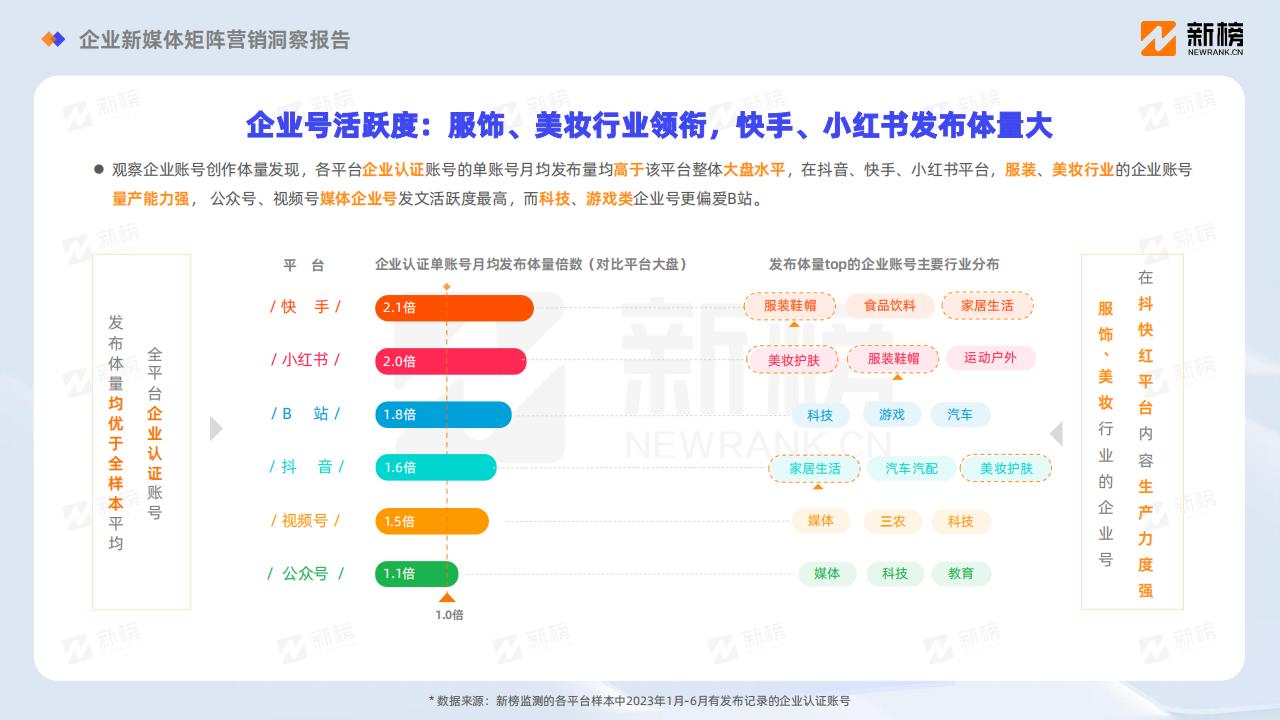Click the 汽车汽配 tag

coord(911,468)
